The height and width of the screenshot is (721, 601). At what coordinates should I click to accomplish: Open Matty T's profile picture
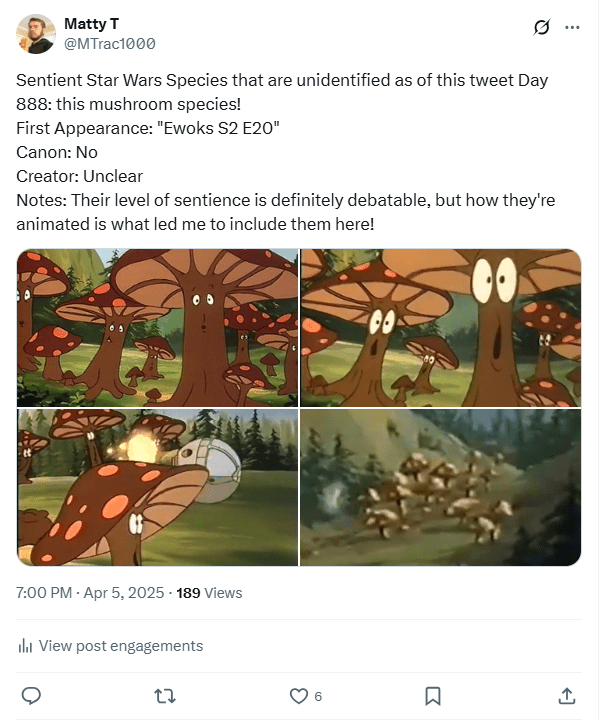point(35,34)
